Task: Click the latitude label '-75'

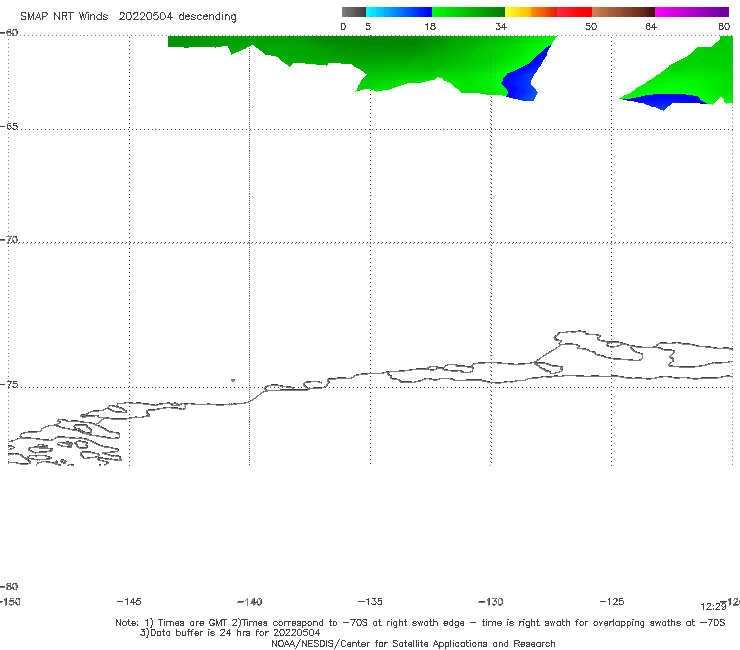Action: 9,385
